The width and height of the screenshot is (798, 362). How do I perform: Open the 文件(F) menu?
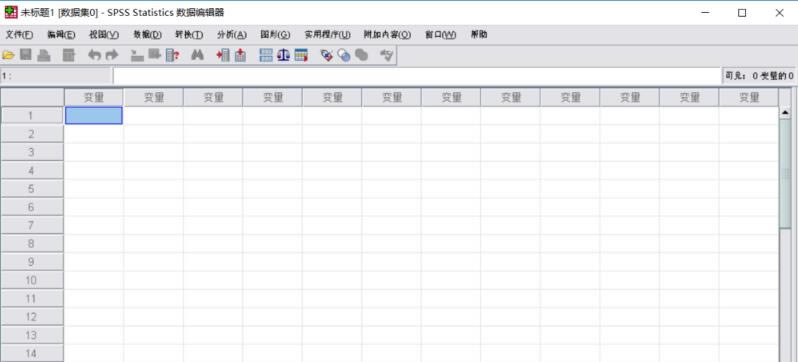coord(19,35)
